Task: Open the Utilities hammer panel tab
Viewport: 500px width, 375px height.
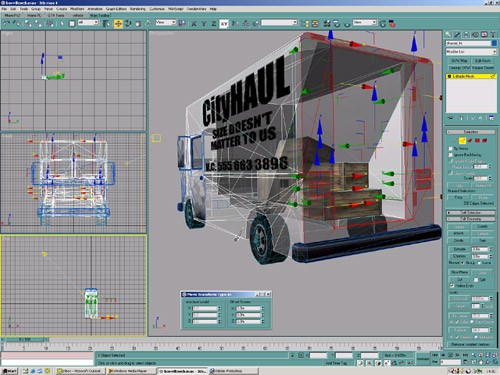Action: [x=493, y=34]
